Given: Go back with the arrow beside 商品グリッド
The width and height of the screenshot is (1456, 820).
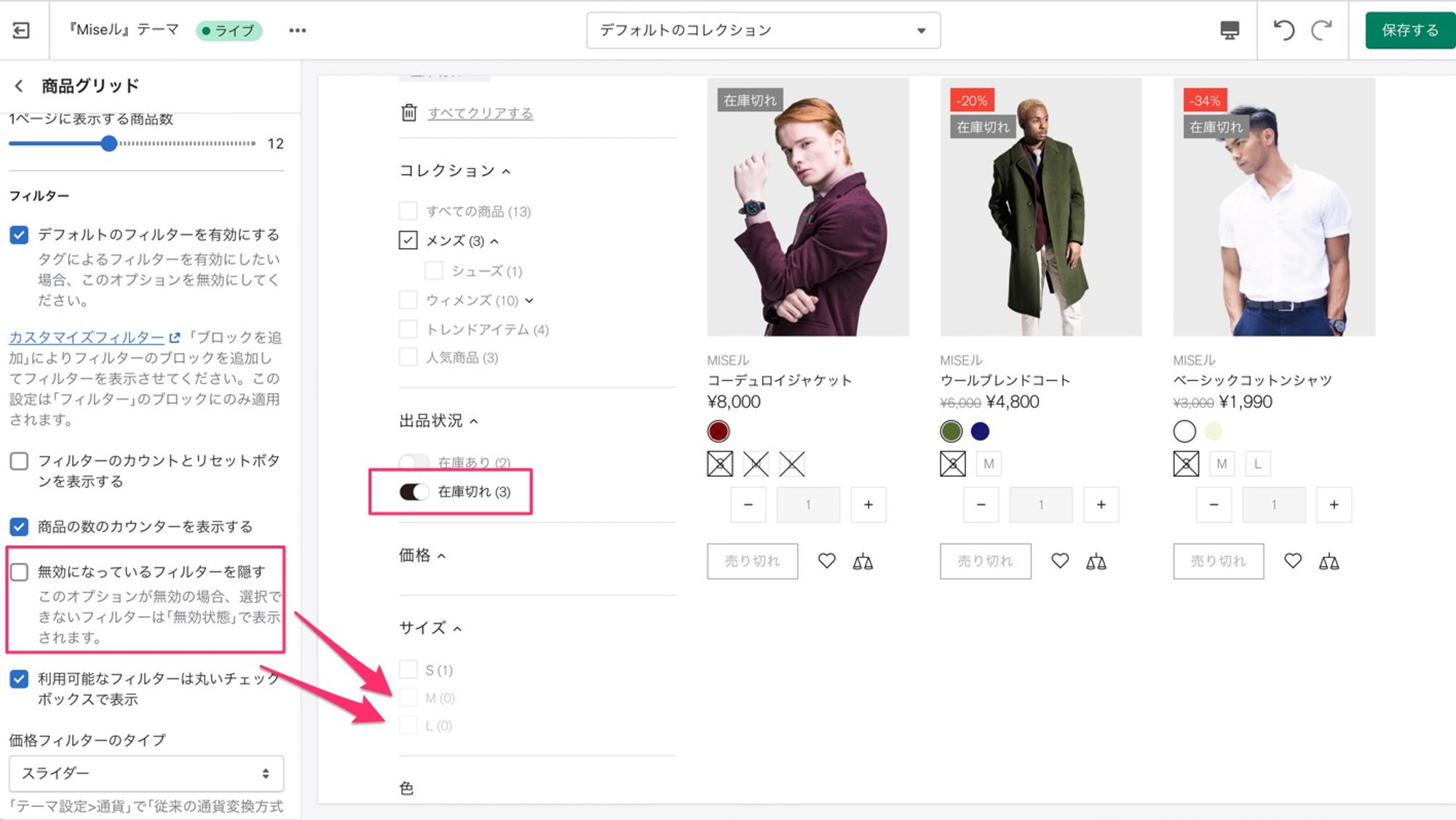Looking at the screenshot, I should pyautogui.click(x=19, y=86).
